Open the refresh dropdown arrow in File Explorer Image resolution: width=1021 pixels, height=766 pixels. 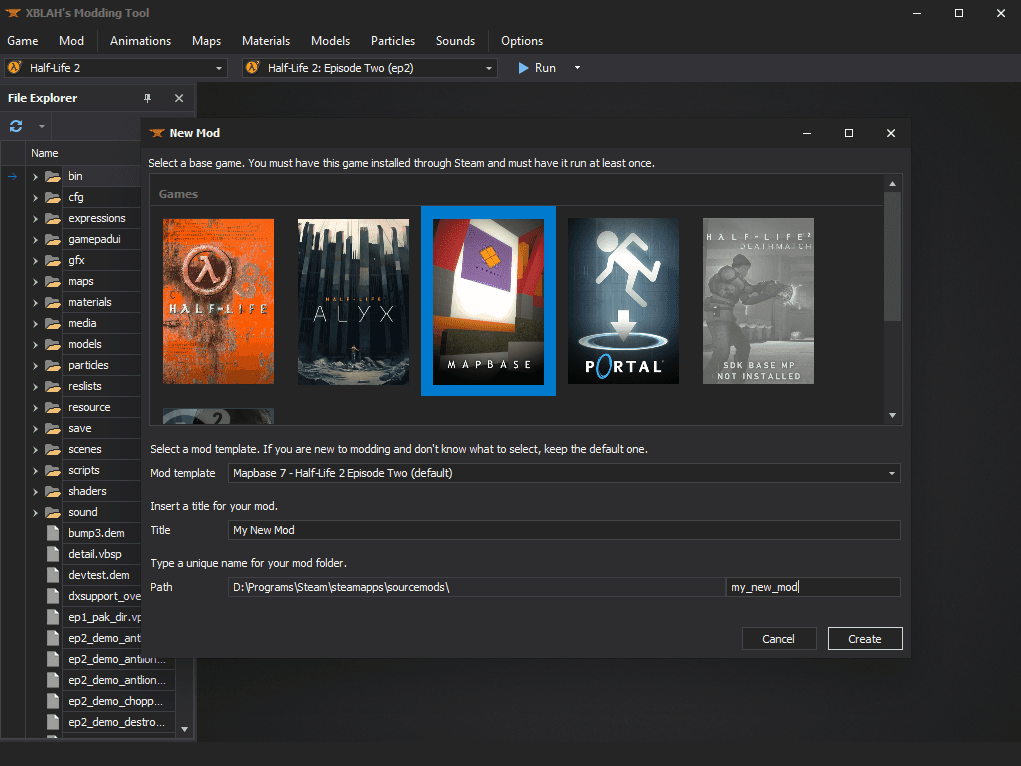point(41,126)
